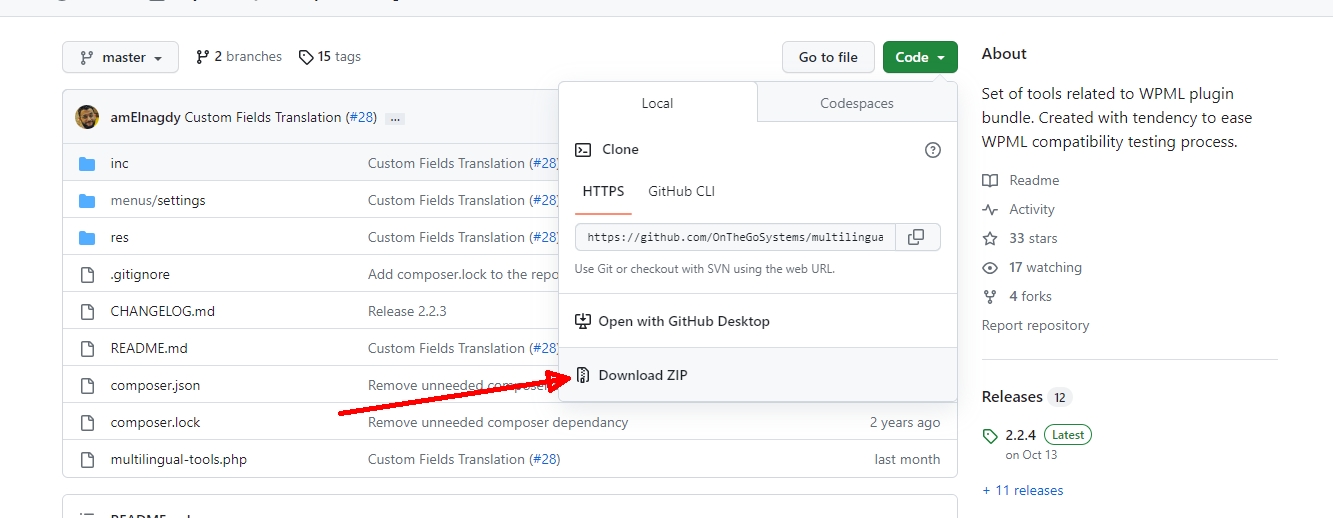Image resolution: width=1333 pixels, height=518 pixels.
Task: Click the amElnagdy avatar thumbnail
Action: coord(87,117)
